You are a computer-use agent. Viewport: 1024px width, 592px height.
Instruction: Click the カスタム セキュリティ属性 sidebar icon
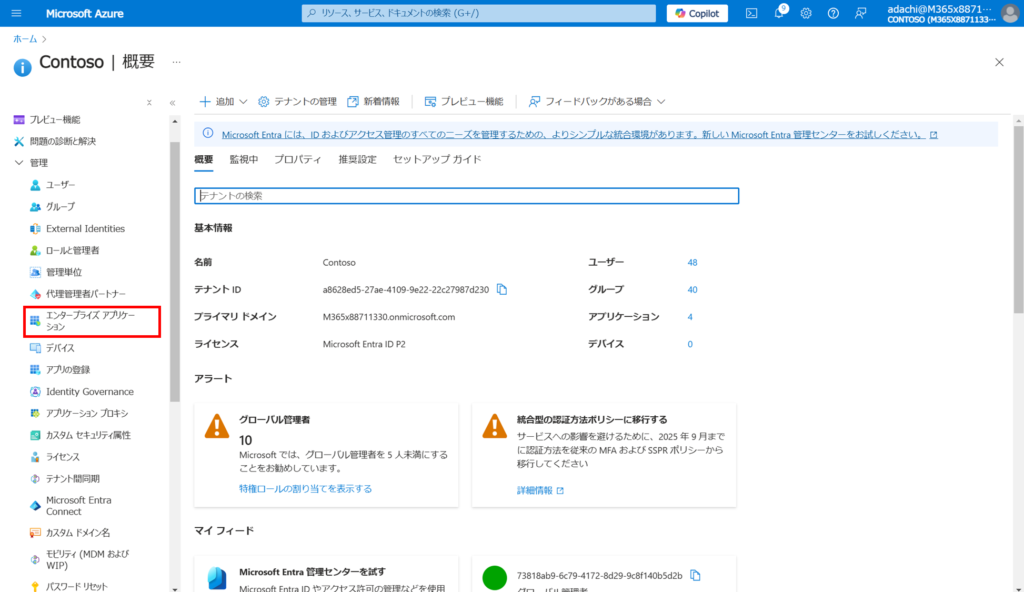35,435
